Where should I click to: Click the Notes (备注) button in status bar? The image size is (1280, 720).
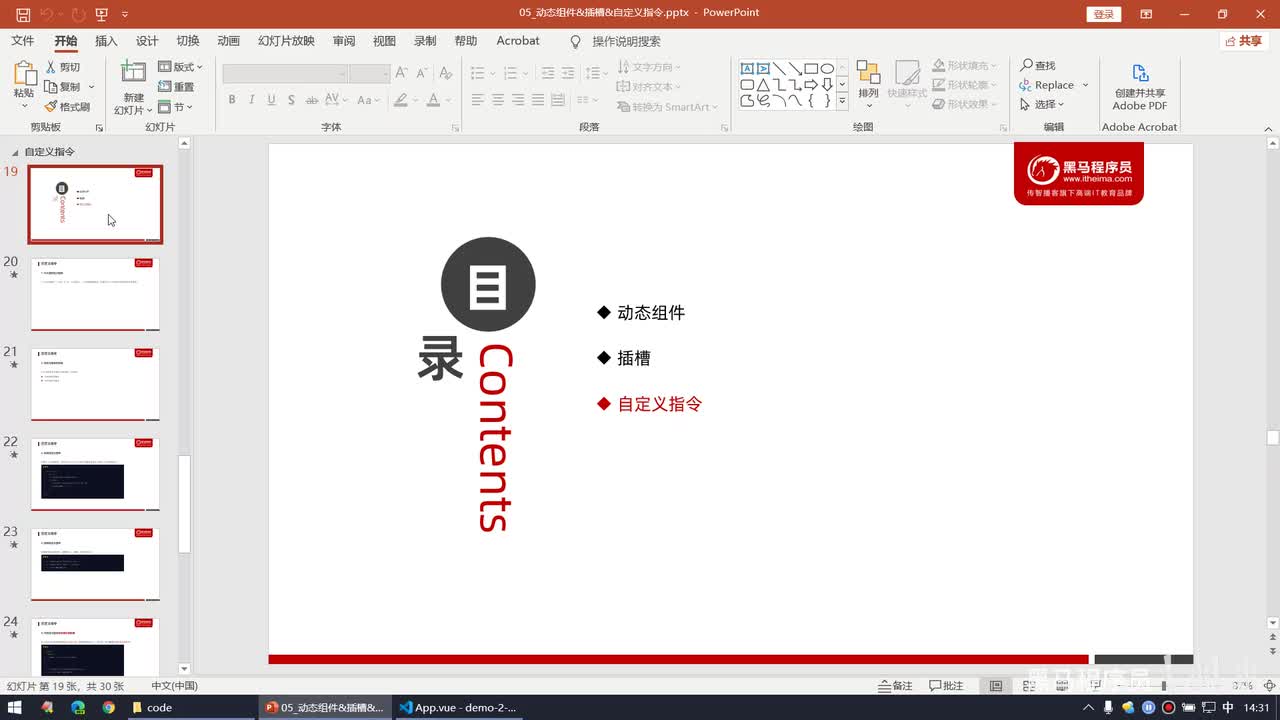click(x=895, y=685)
